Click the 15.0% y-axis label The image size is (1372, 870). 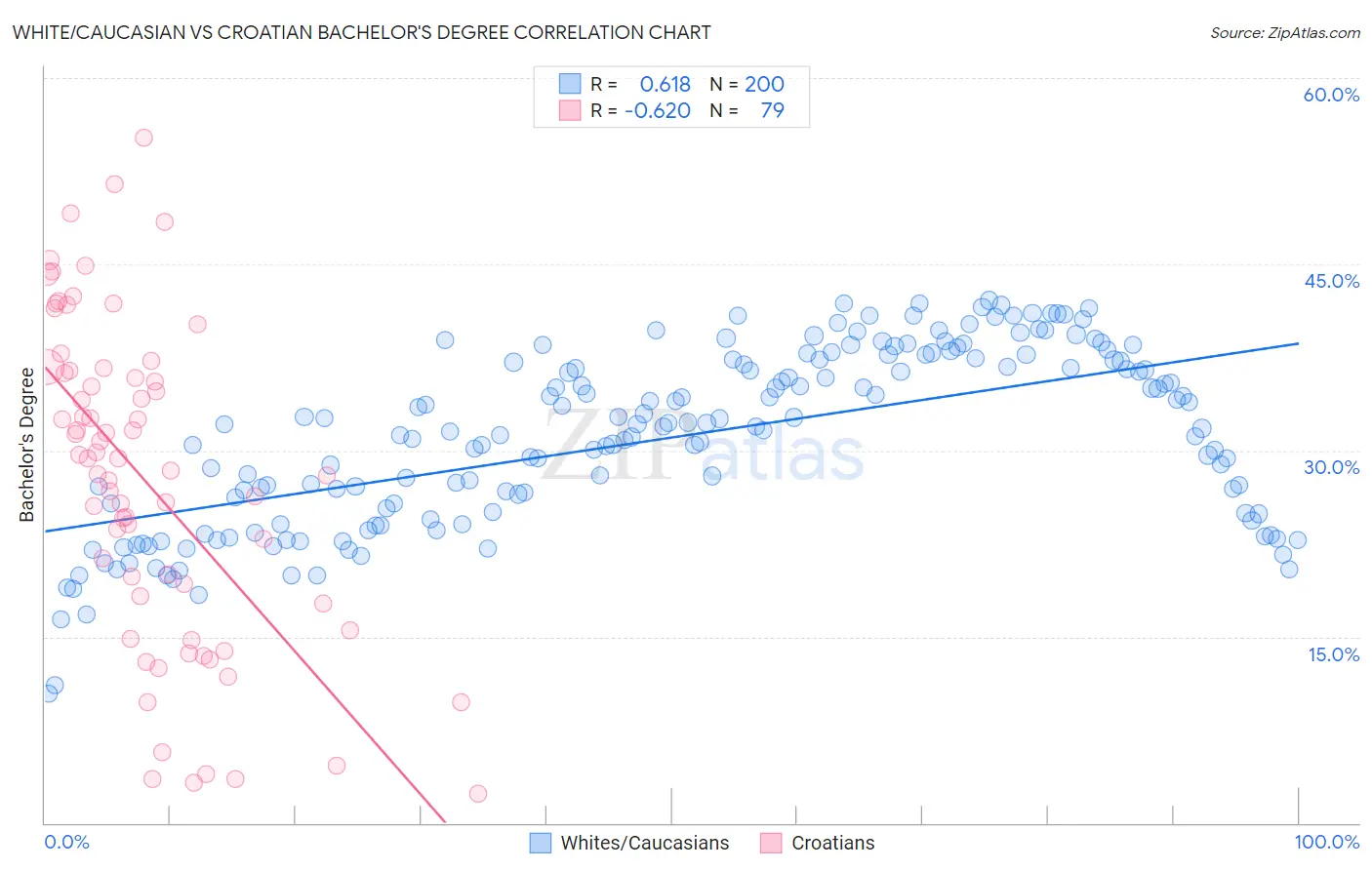point(1333,653)
